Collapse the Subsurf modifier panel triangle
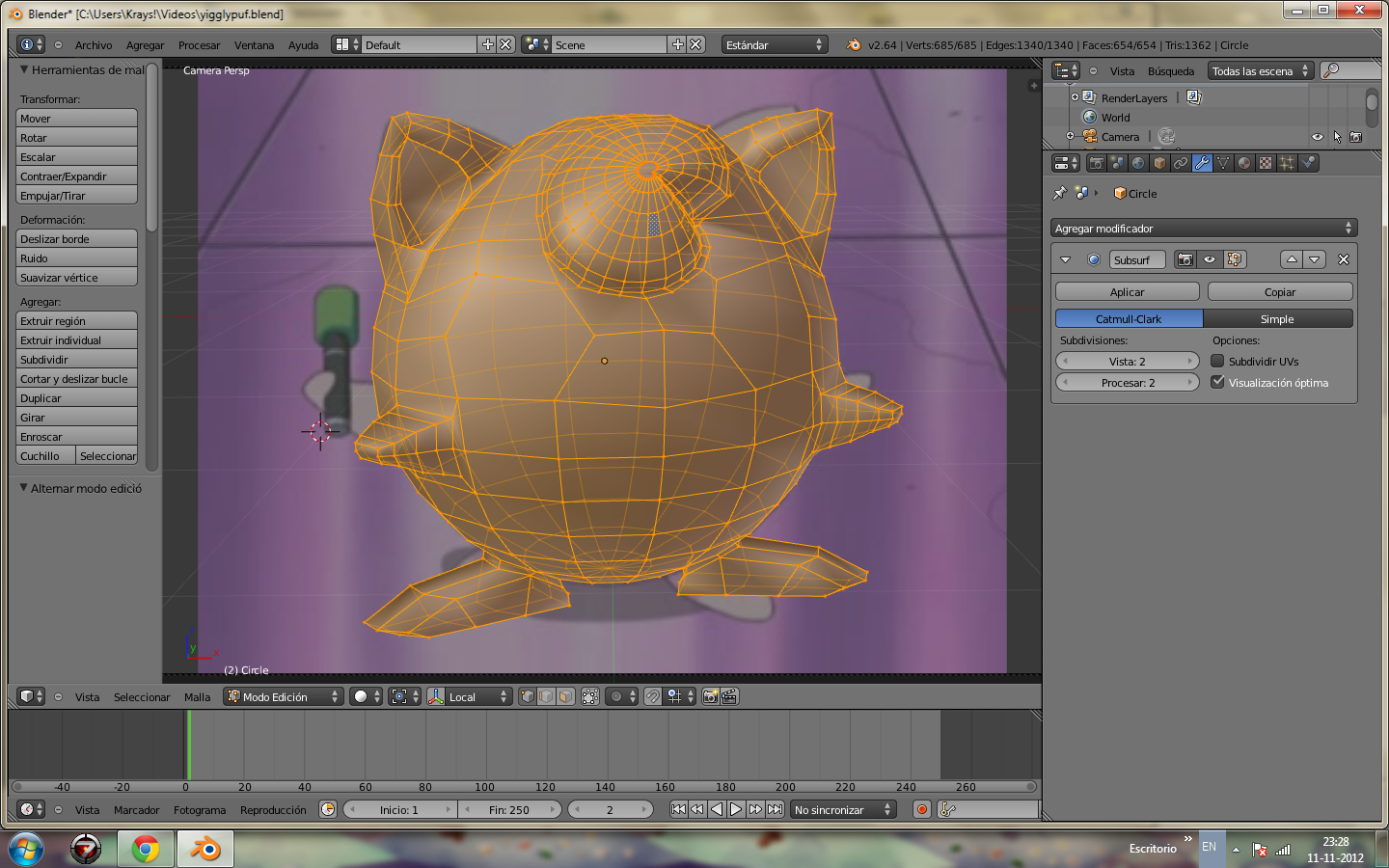 tap(1065, 259)
